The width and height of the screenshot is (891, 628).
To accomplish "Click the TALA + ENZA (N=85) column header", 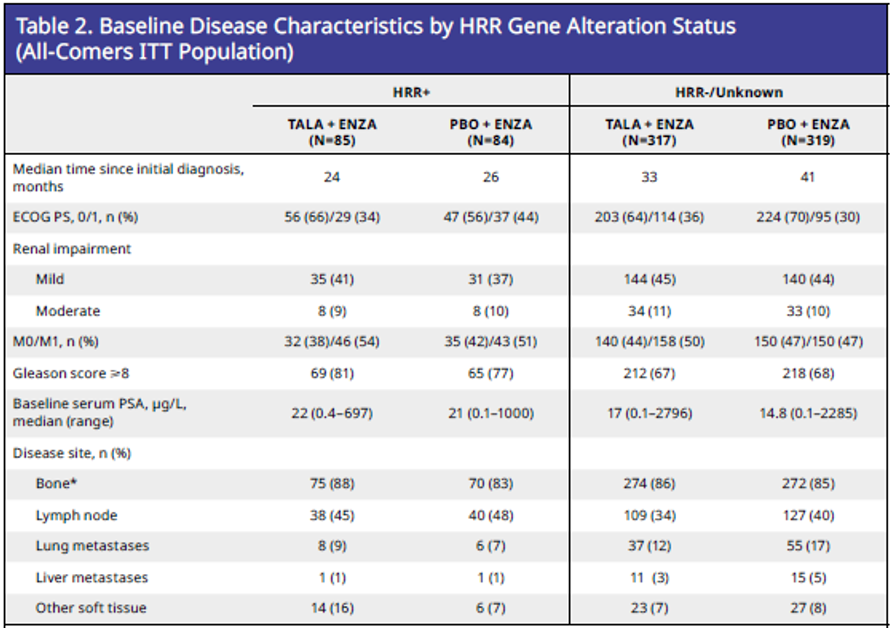I will [x=331, y=132].
